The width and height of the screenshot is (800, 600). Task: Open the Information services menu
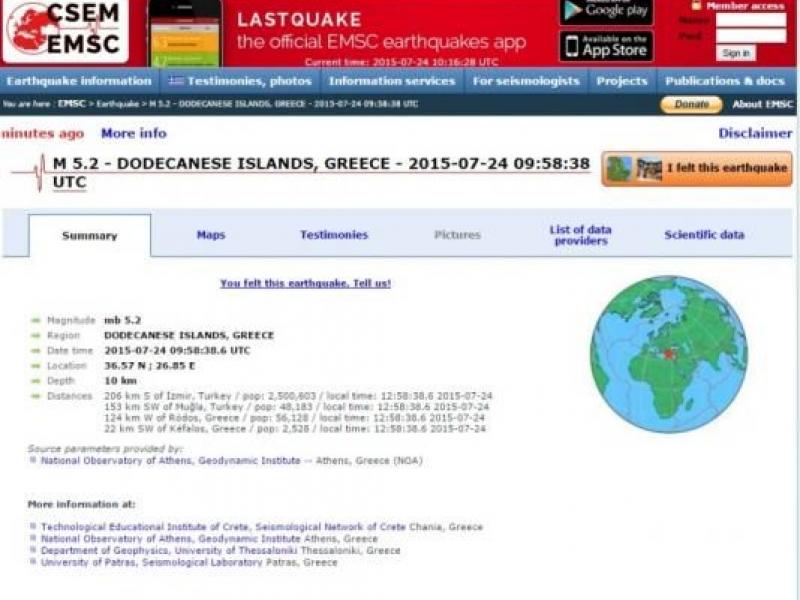392,81
